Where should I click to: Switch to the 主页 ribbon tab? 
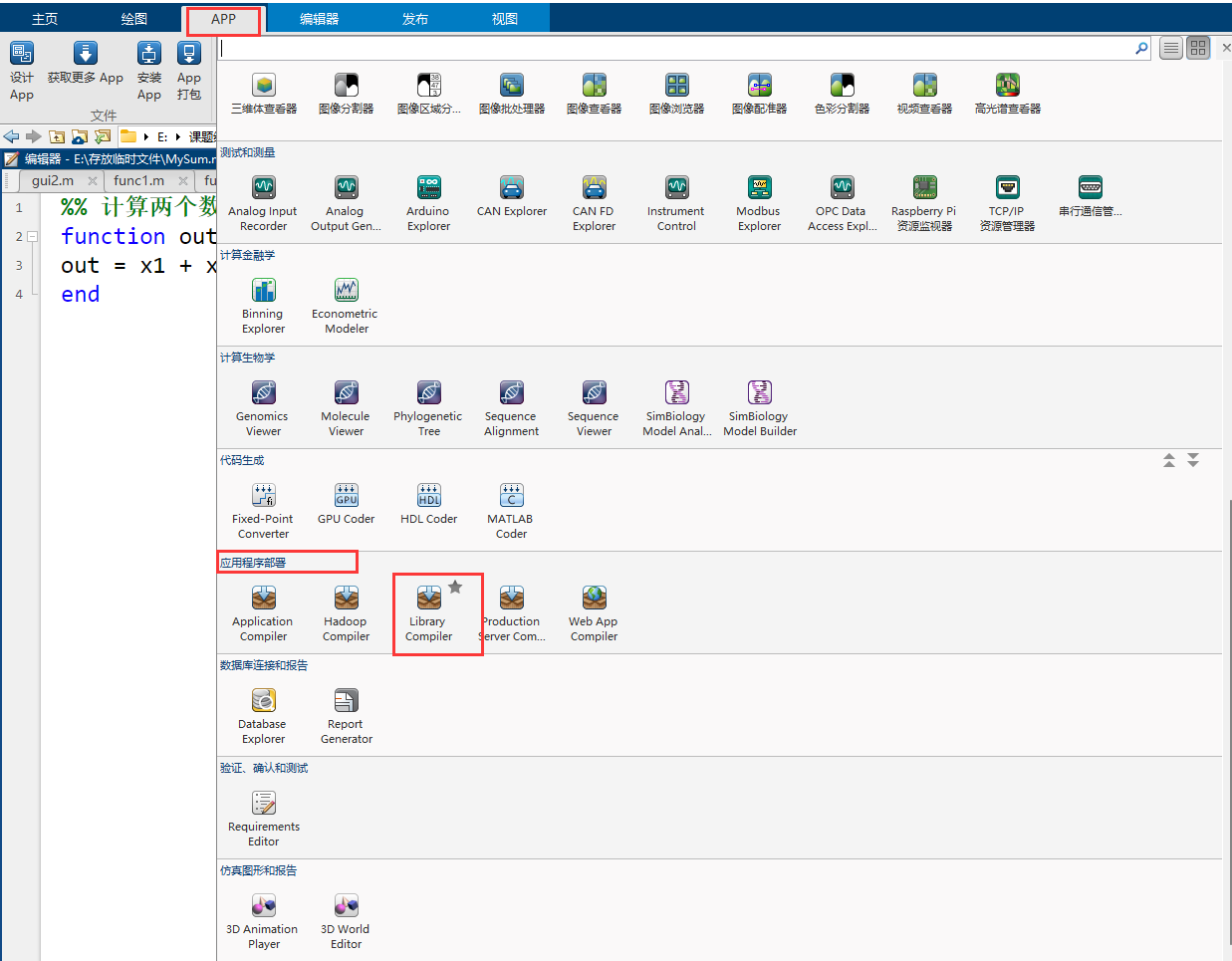coord(45,19)
